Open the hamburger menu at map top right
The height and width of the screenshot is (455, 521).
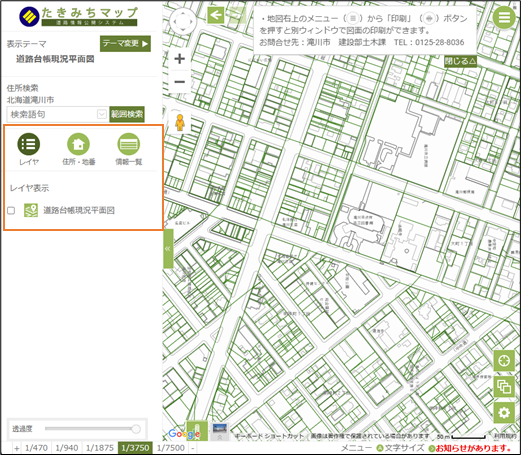pos(504,17)
